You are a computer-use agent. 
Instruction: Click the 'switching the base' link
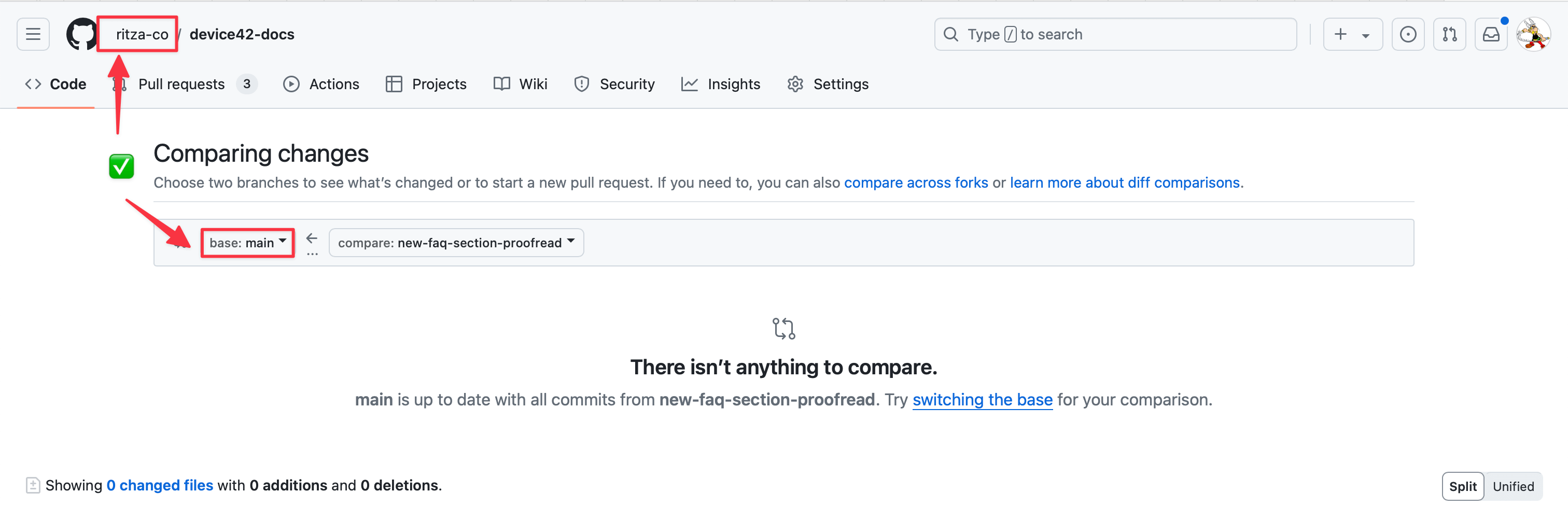click(x=982, y=399)
